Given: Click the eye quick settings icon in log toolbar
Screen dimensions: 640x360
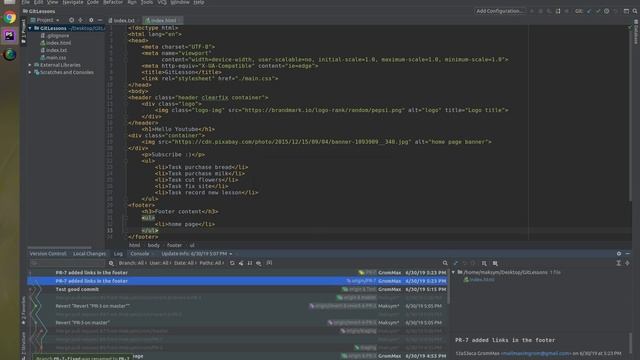Looking at the screenshot, I should [259, 263].
